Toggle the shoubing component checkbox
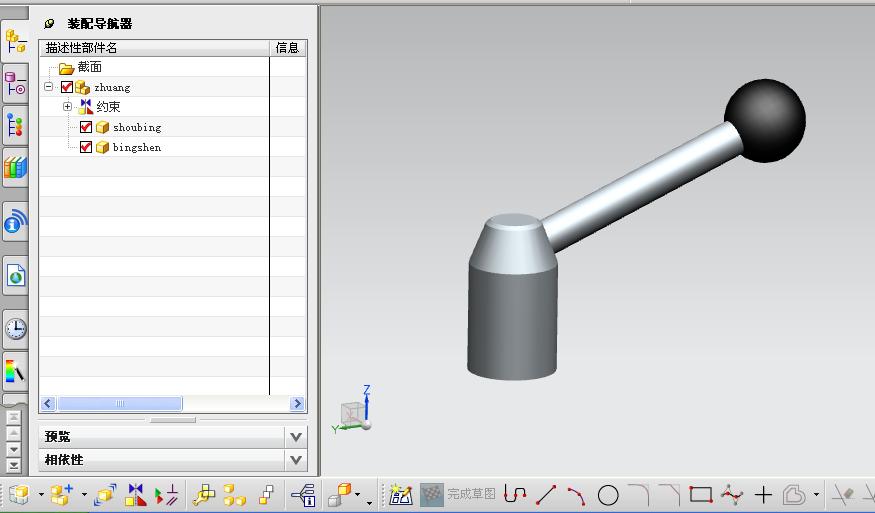875x513 pixels. [86, 127]
